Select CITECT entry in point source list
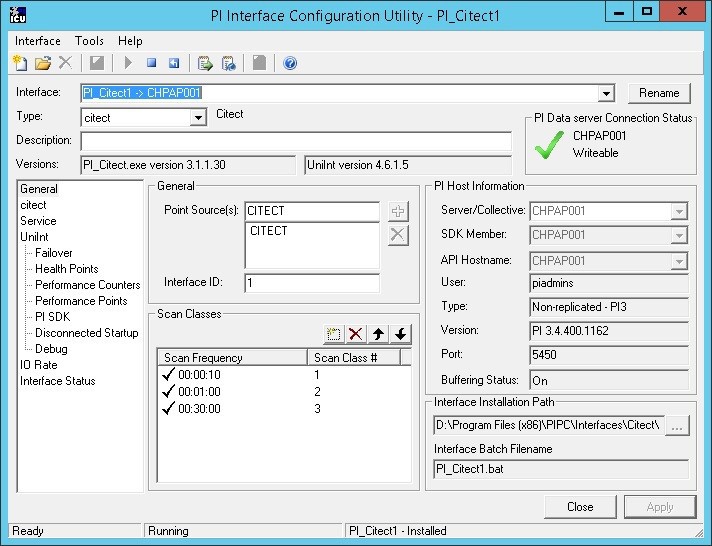 click(x=269, y=231)
